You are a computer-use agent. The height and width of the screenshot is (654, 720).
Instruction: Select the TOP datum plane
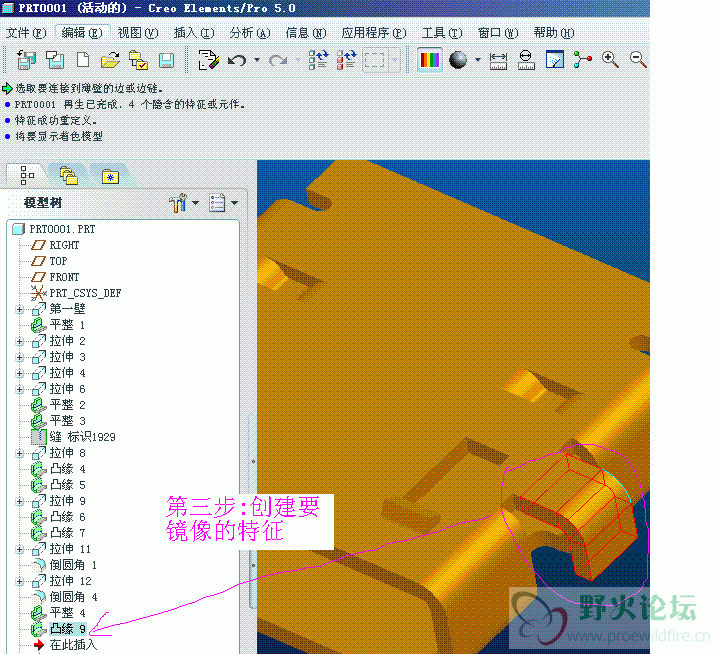pos(58,261)
